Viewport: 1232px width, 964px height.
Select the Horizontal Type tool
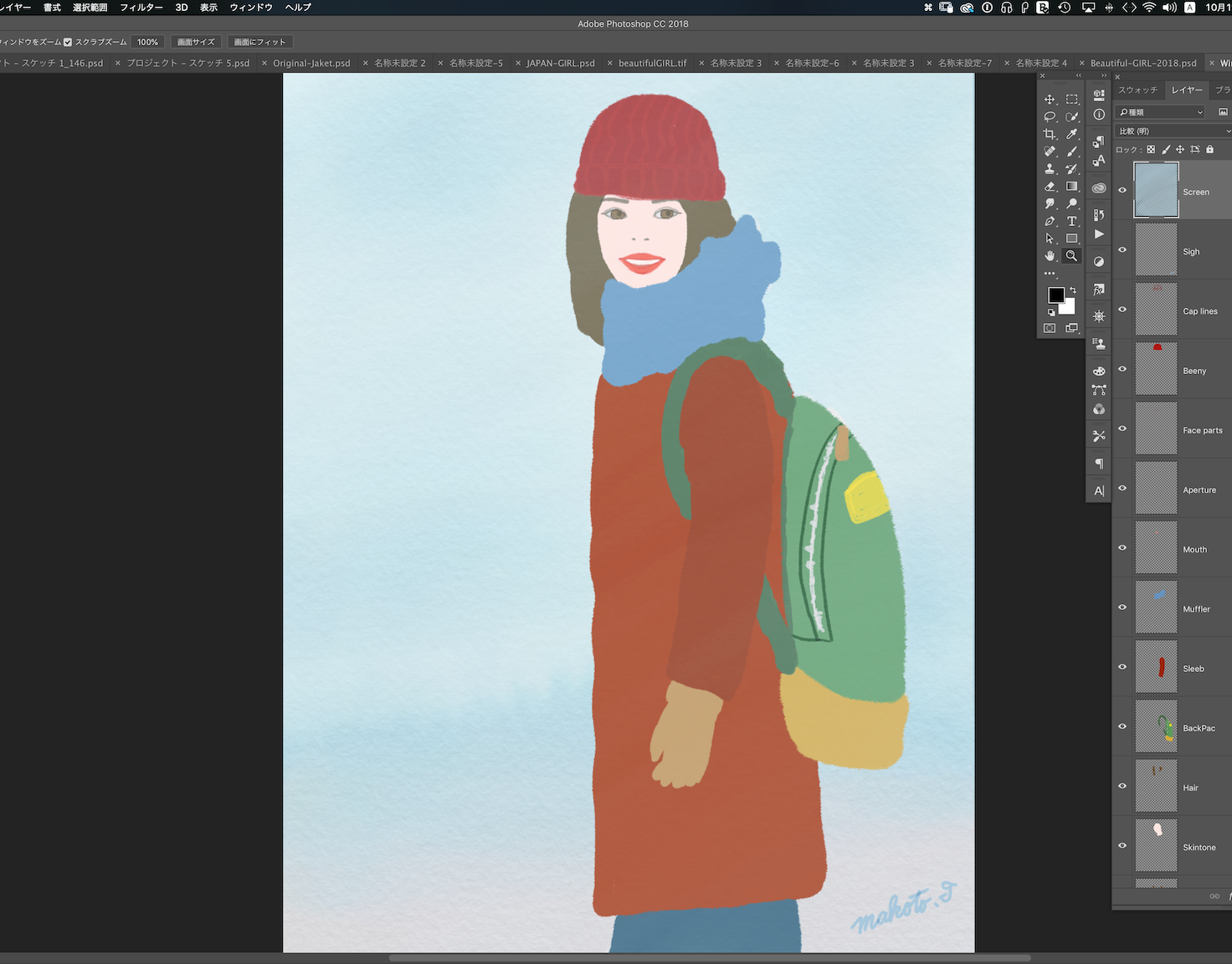[1071, 221]
